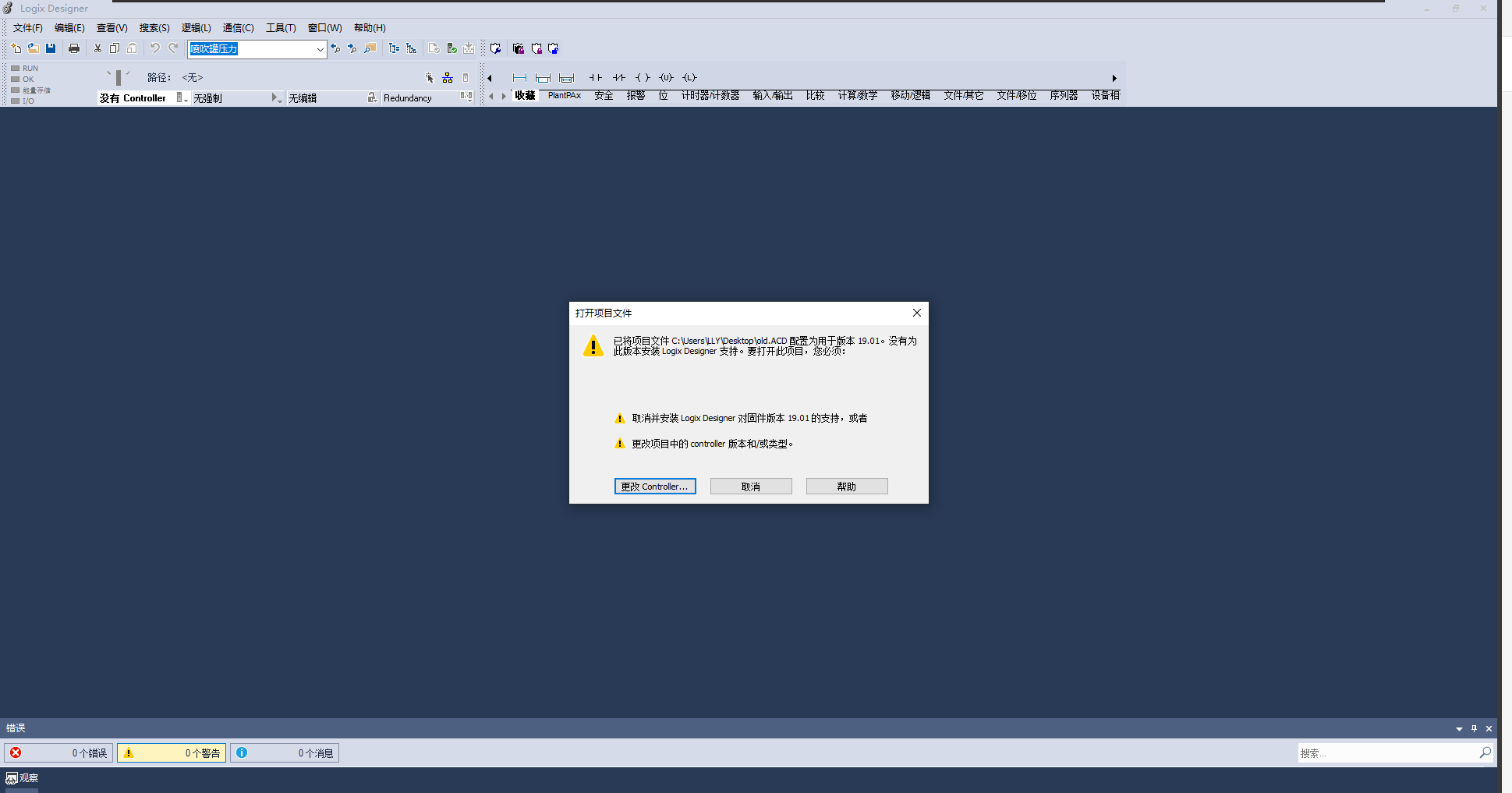
Task: Open the 窗口(W) menu
Action: 325,28
